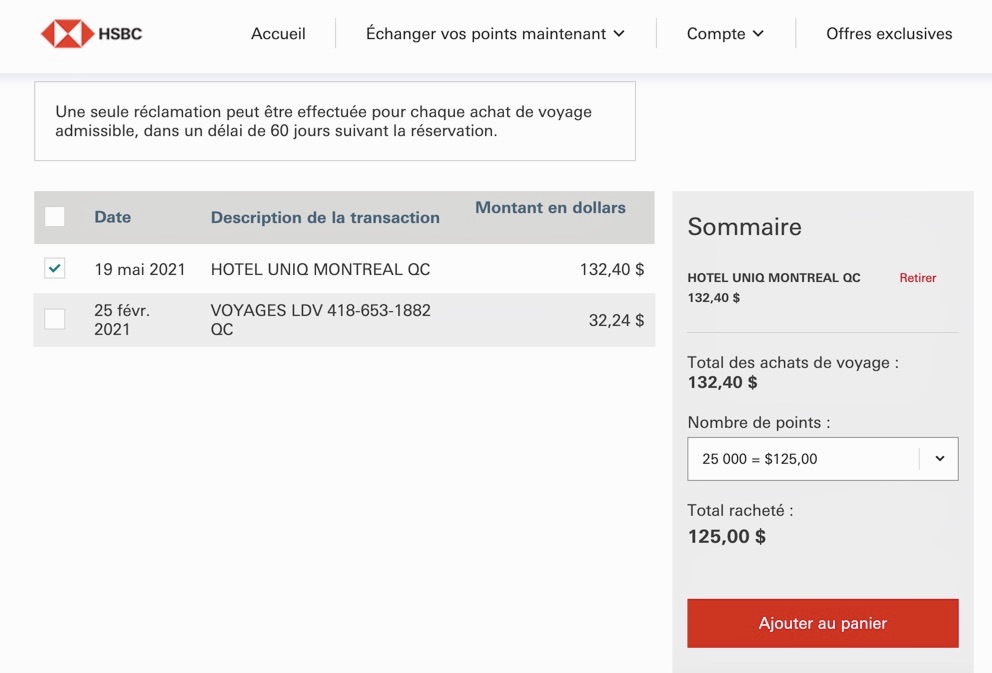Expand the Échanger vos points maintenant menu
The width and height of the screenshot is (992, 673).
[x=486, y=34]
